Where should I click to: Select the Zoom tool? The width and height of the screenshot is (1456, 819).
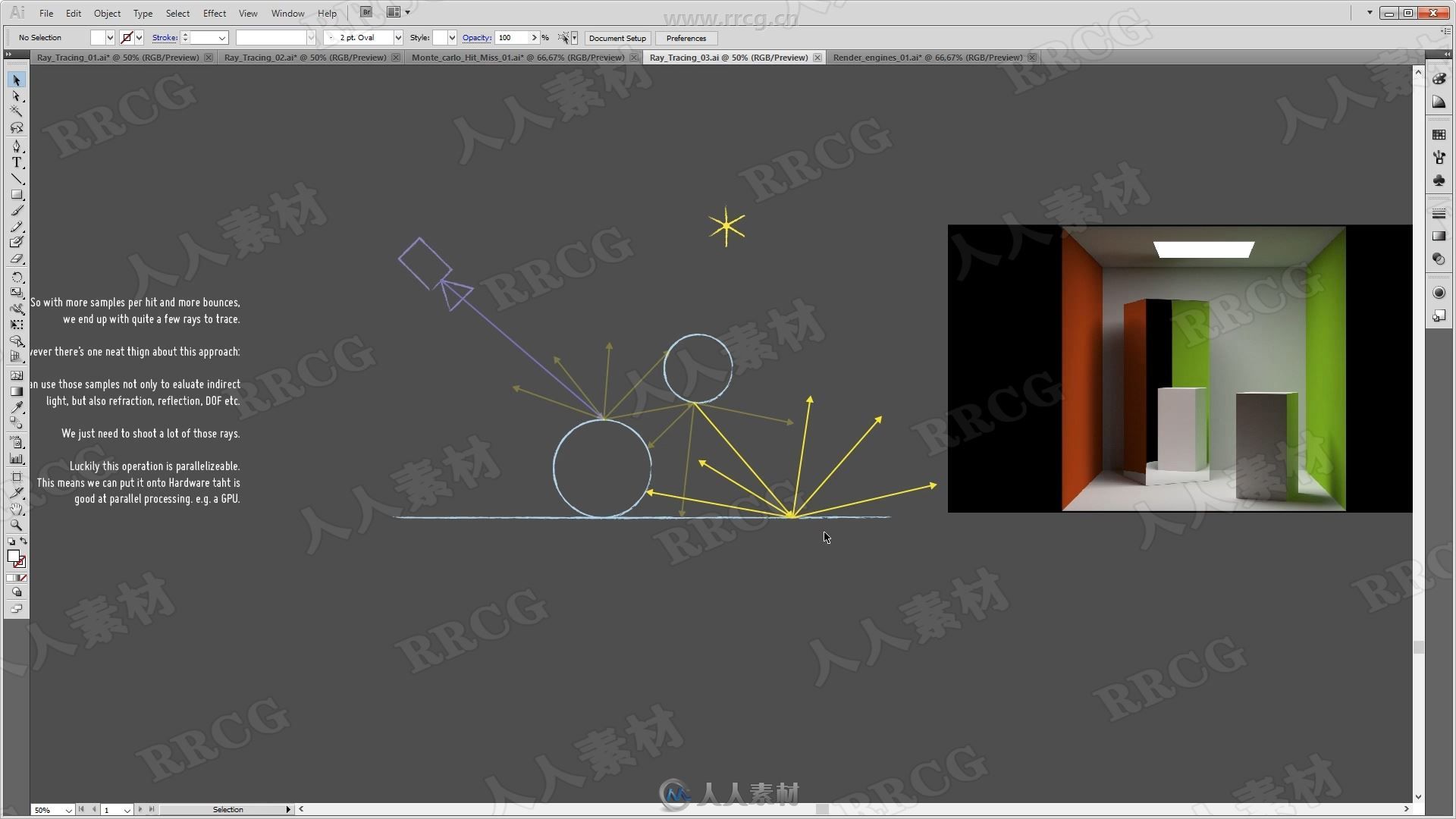[17, 525]
